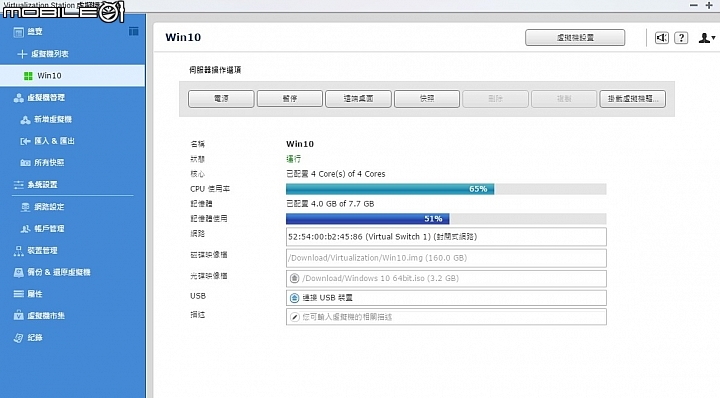The height and width of the screenshot is (398, 720).
Task: Click the 快照 snapshot button
Action: tap(427, 99)
